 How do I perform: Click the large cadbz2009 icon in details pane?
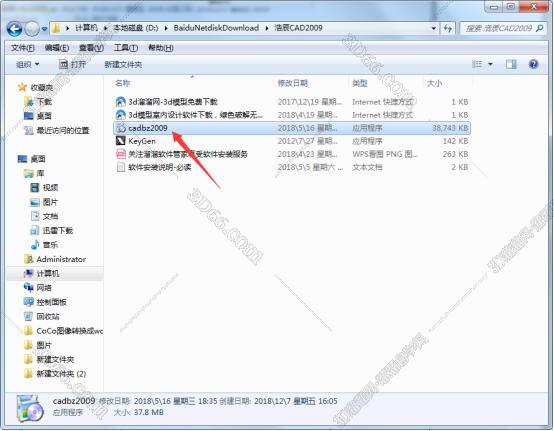pyautogui.click(x=30, y=408)
